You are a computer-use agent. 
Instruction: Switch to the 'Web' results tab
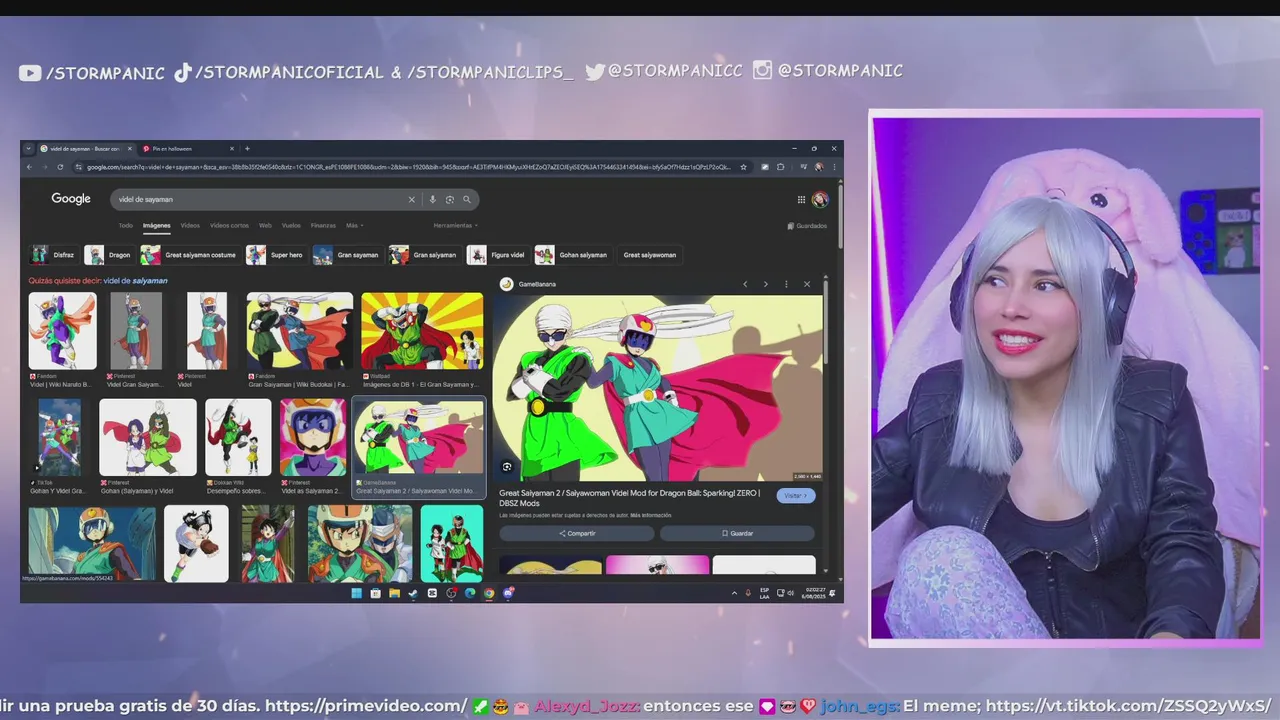[x=265, y=225]
